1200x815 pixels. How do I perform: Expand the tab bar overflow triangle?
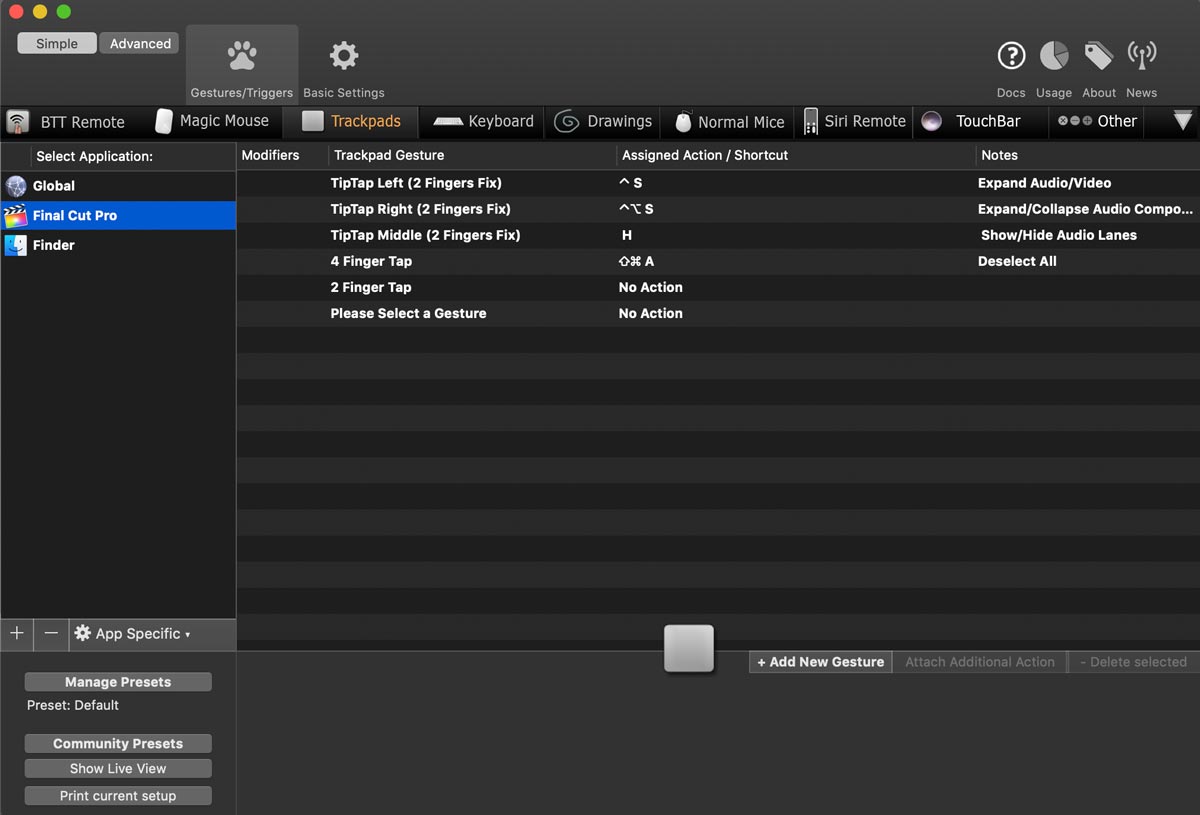click(x=1183, y=121)
